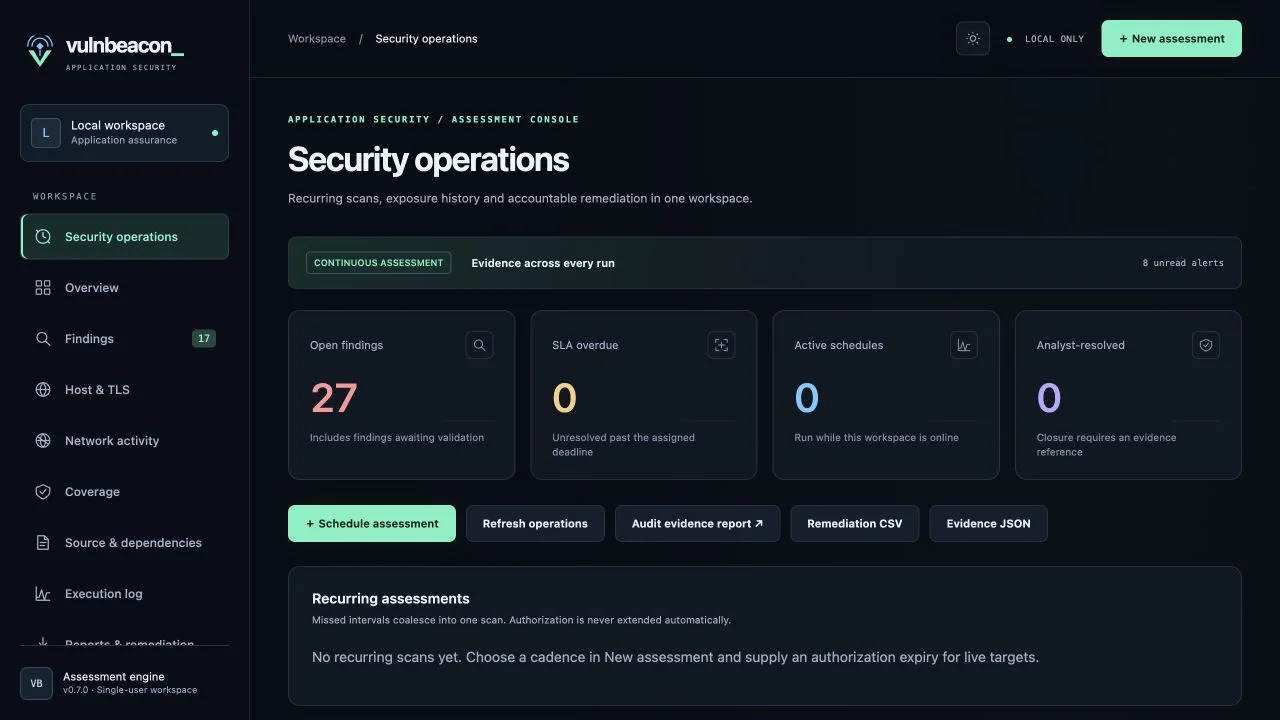The image size is (1280, 720).
Task: Click the Open findings value 27
Action: point(334,398)
